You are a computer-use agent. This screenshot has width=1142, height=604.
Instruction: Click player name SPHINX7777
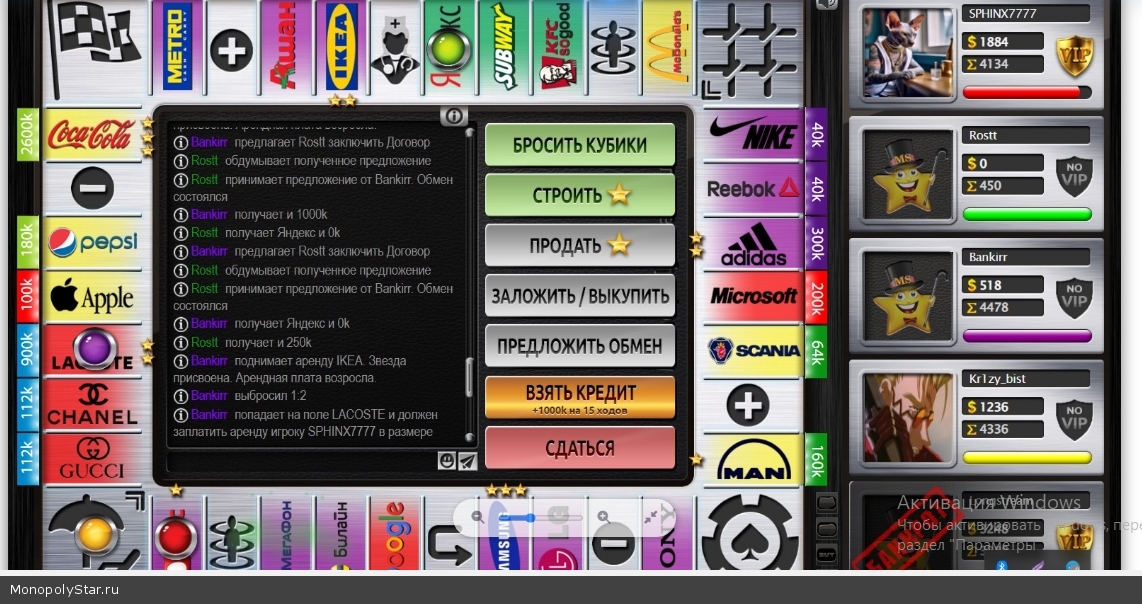1002,14
